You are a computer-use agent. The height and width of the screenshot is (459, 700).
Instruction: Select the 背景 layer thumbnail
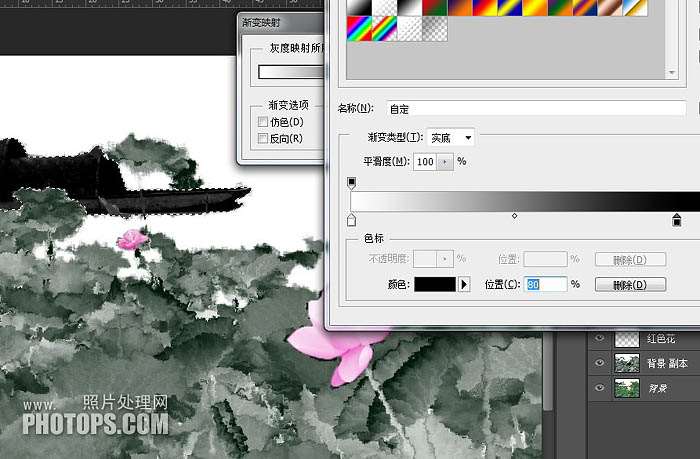[x=627, y=388]
